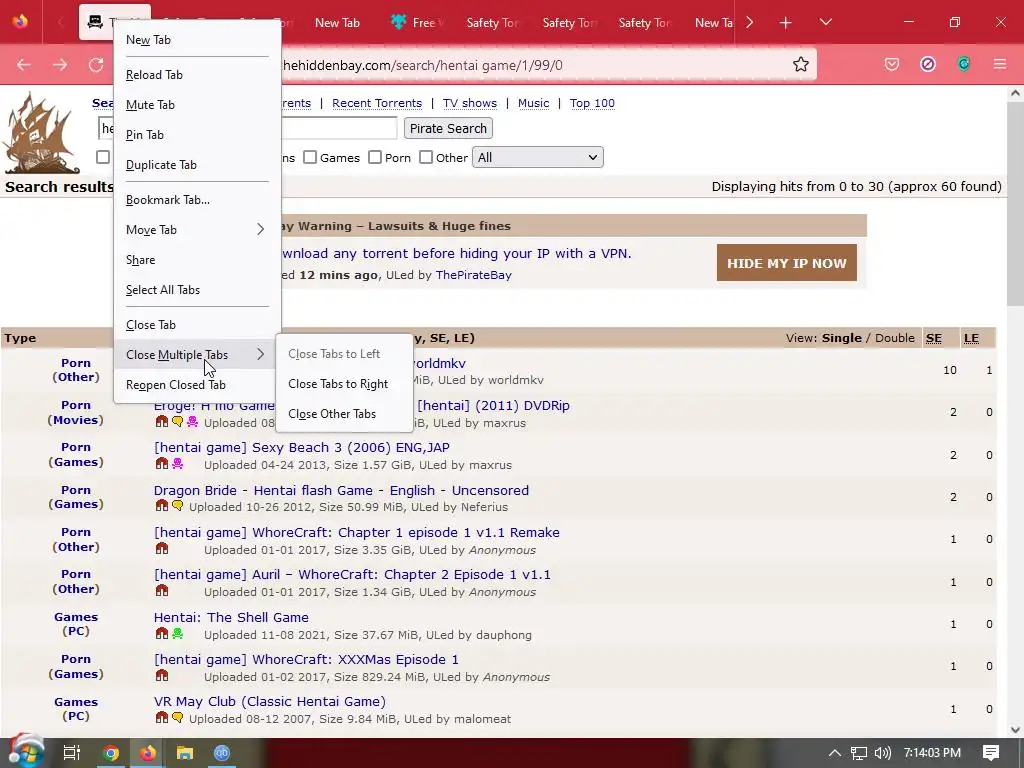Switch view to Double
Screen dimensions: 1024x768
(895, 338)
